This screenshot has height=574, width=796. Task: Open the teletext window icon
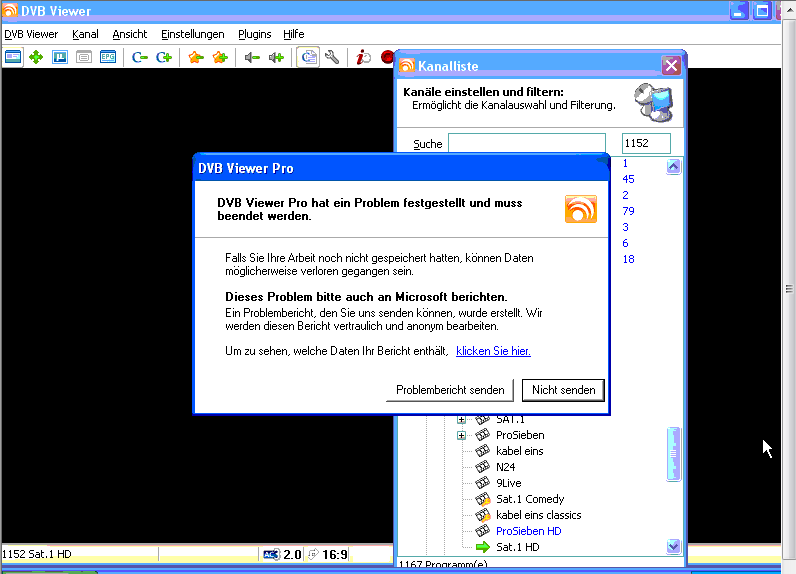(84, 57)
